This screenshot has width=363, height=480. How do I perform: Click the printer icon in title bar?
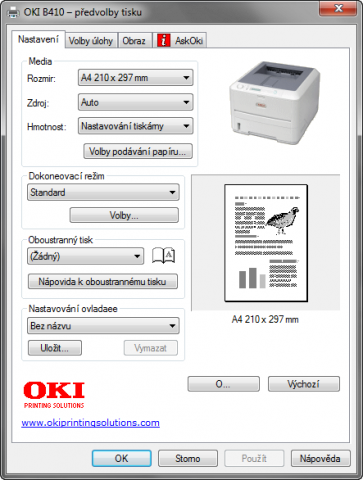[14, 12]
